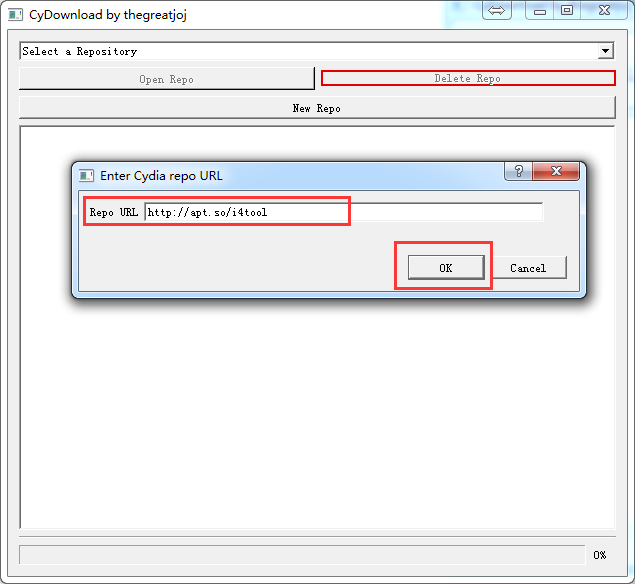Click the Open Repo button
The image size is (635, 584).
(x=166, y=79)
